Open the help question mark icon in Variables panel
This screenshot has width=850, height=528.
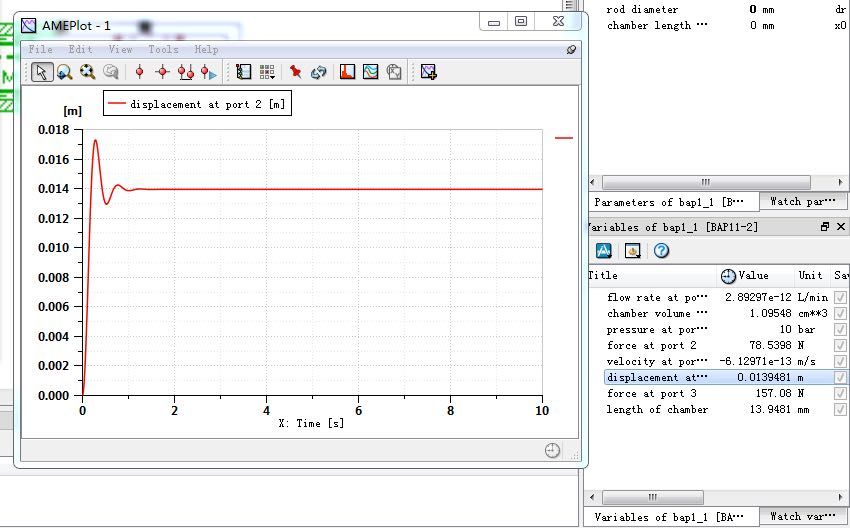(661, 251)
